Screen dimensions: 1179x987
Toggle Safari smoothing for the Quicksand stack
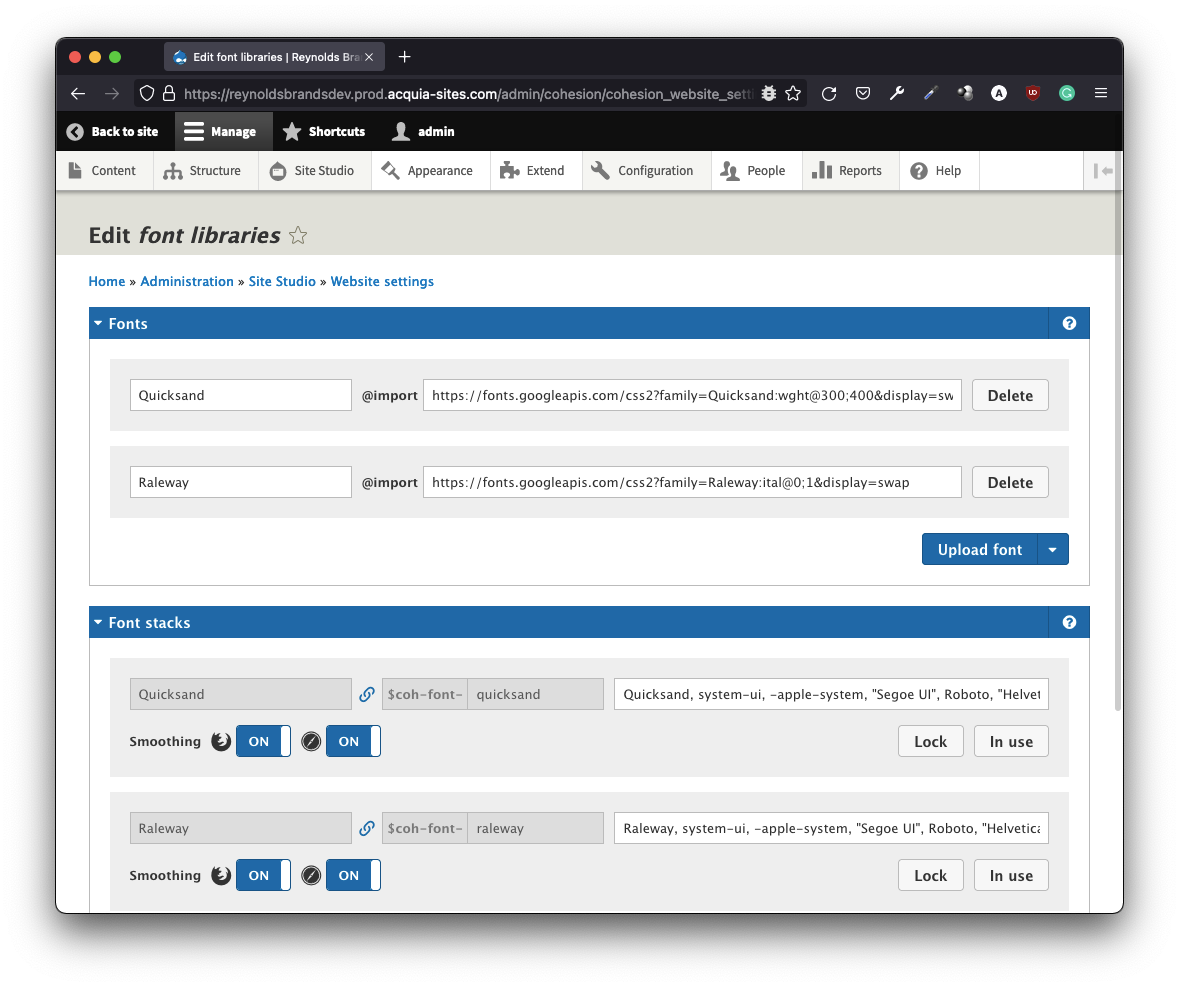(353, 741)
